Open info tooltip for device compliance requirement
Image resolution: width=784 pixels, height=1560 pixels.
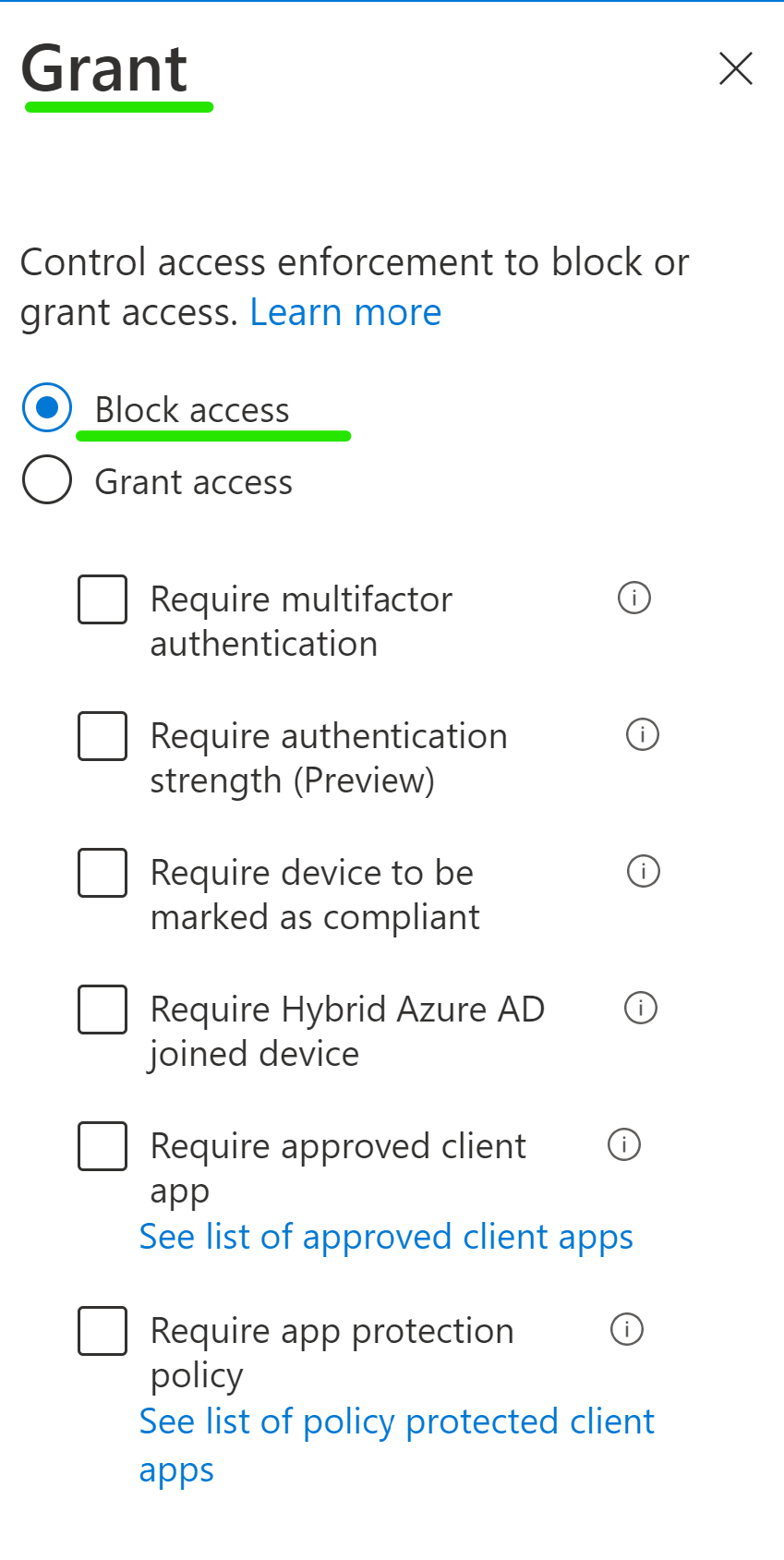644,871
